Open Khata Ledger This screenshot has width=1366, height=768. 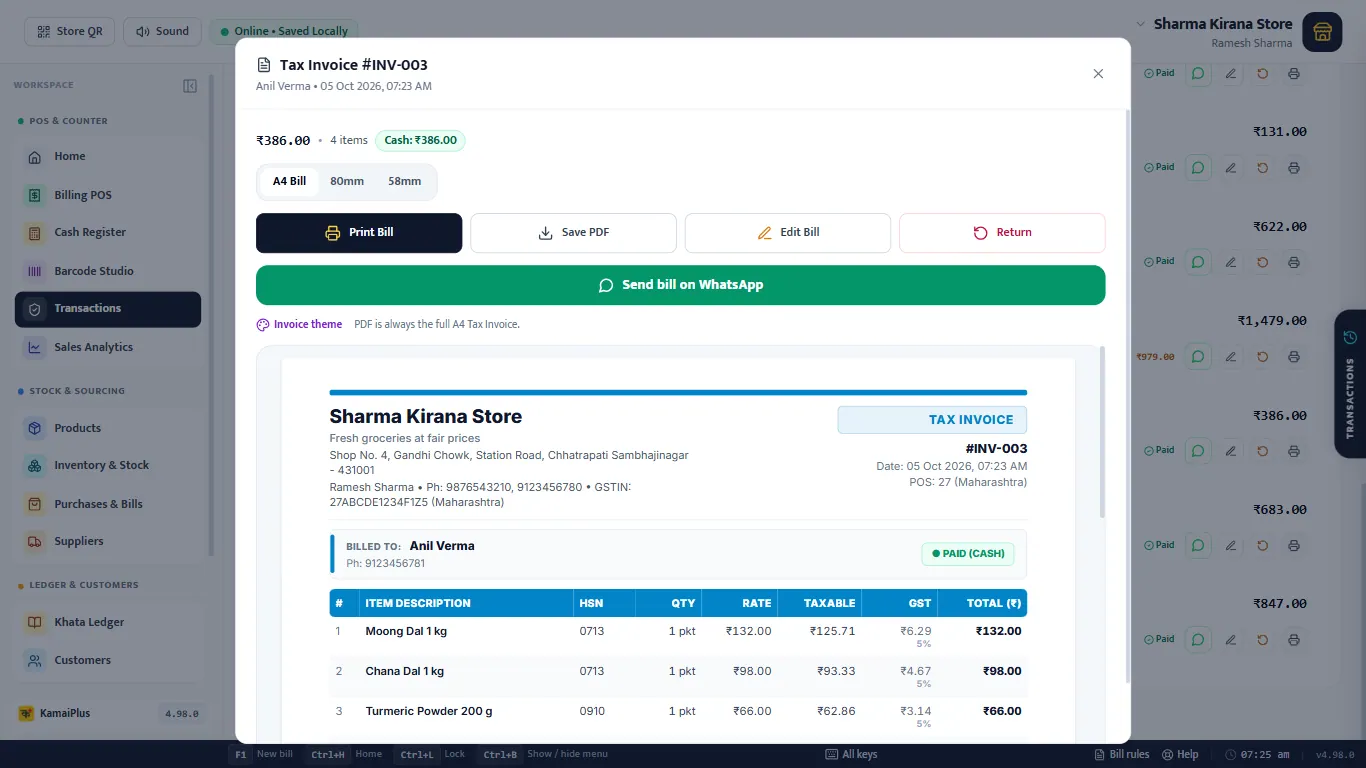tap(108, 622)
